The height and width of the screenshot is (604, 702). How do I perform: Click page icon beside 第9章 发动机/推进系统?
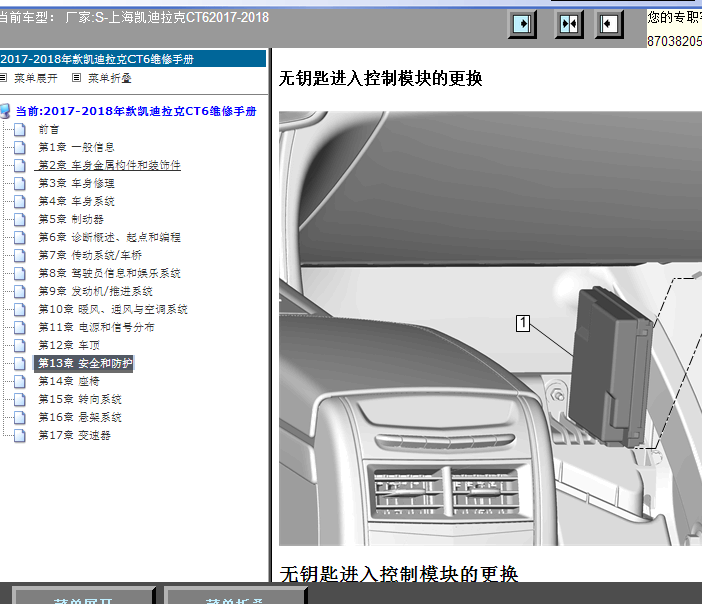pyautogui.click(x=19, y=291)
